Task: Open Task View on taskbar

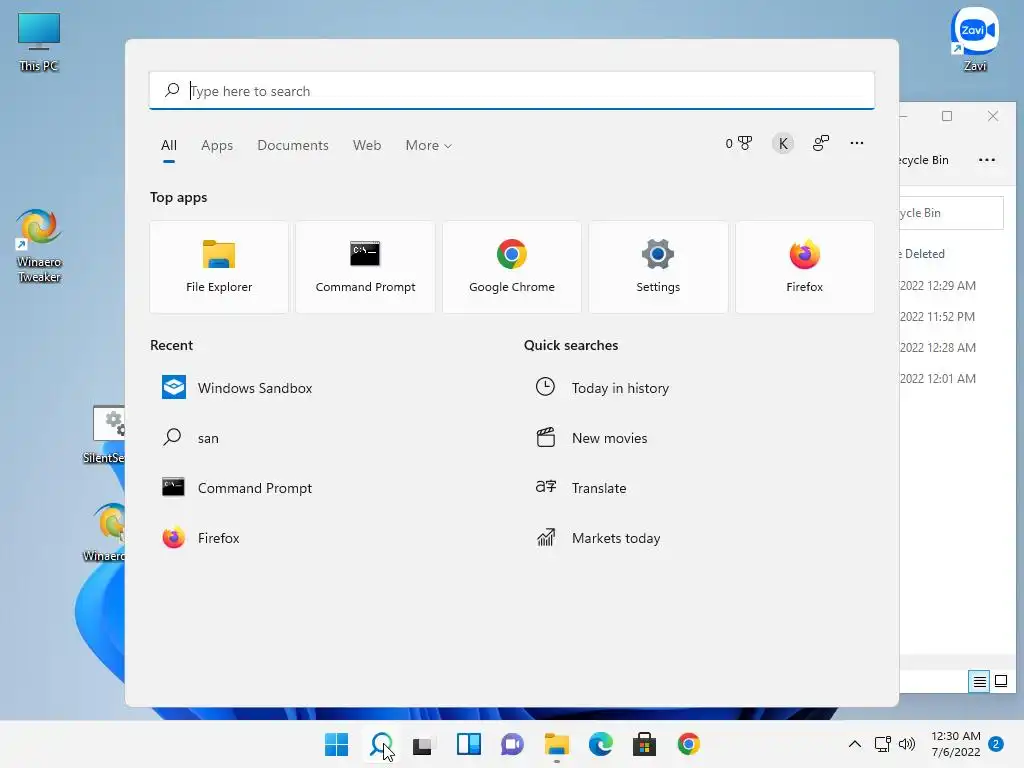Action: [424, 744]
